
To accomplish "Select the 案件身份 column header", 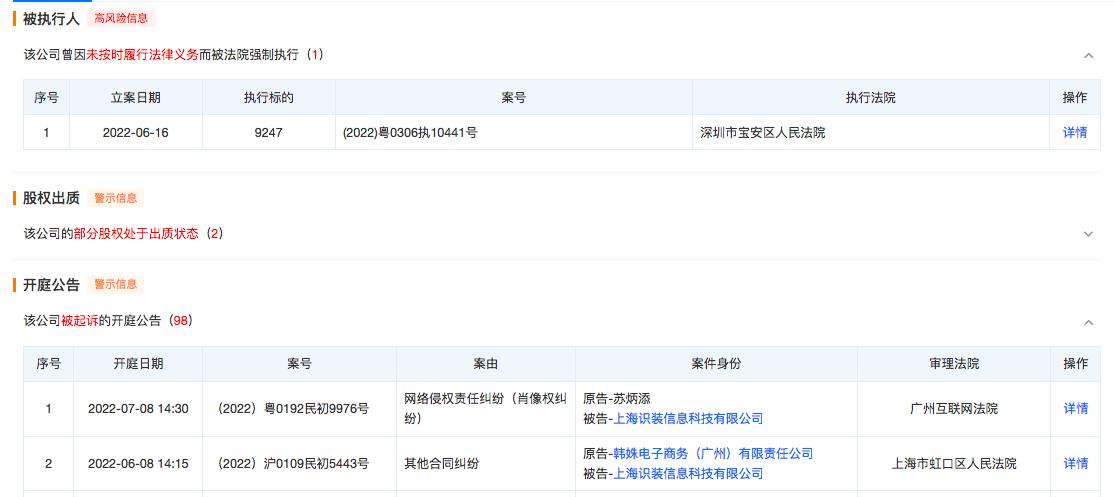I will [x=716, y=364].
